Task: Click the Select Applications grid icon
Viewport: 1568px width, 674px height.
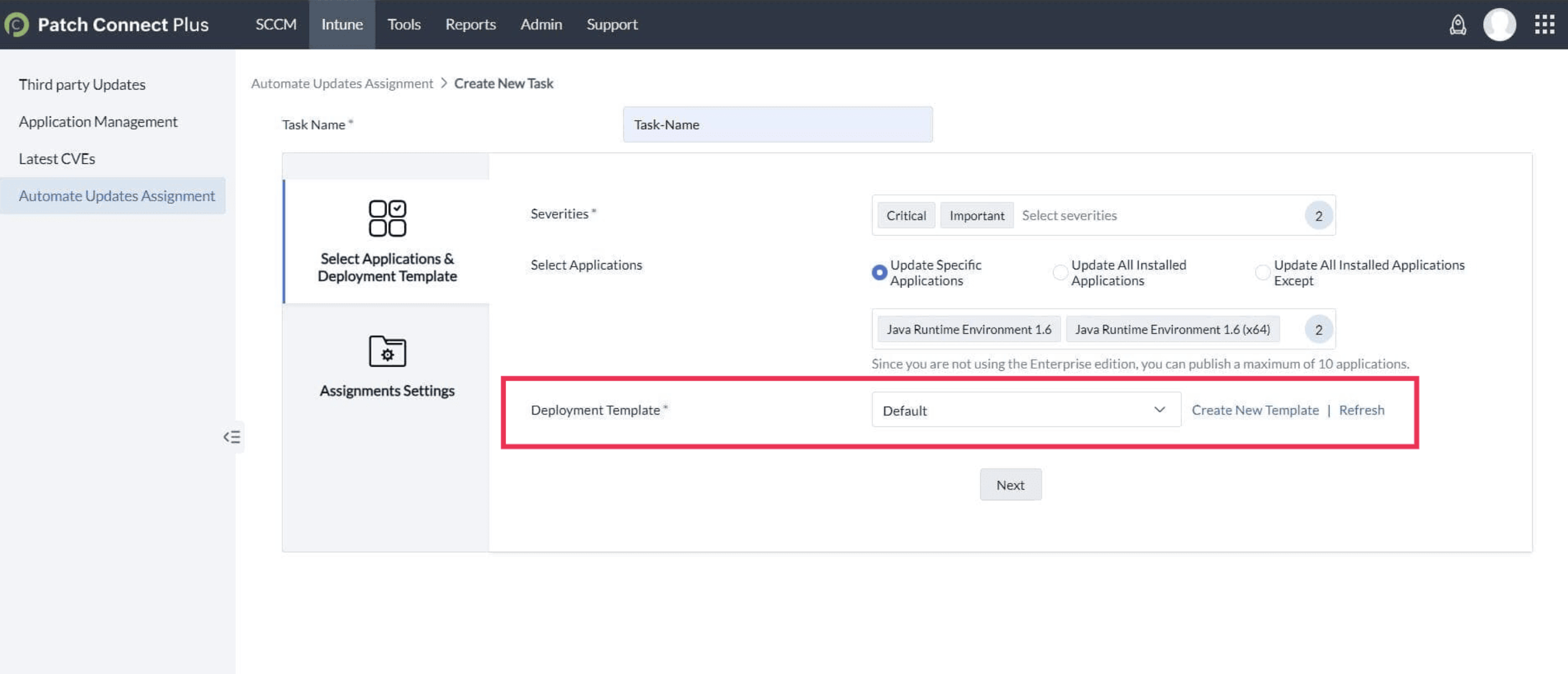Action: [x=387, y=218]
